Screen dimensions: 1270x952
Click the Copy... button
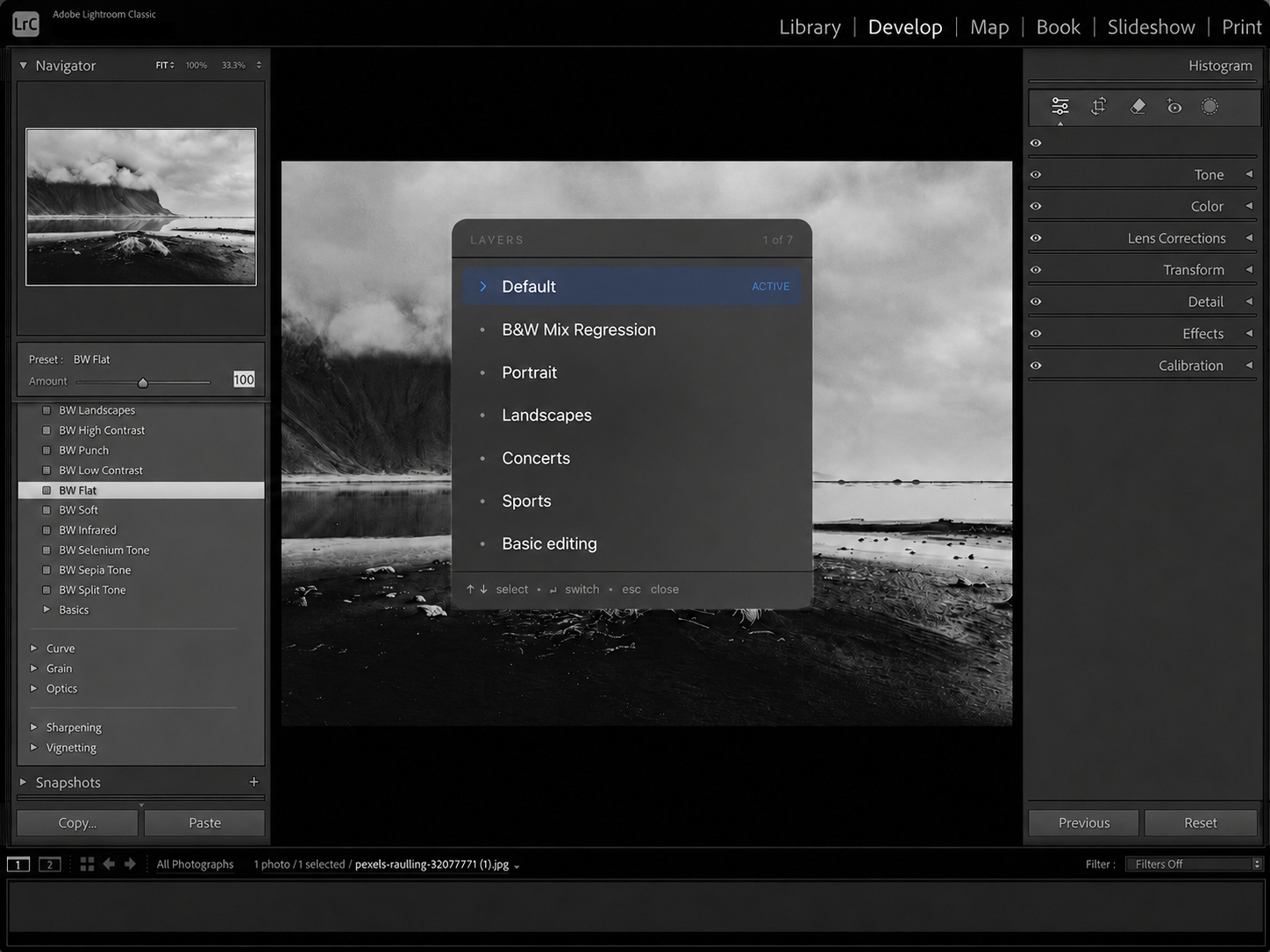tap(77, 823)
